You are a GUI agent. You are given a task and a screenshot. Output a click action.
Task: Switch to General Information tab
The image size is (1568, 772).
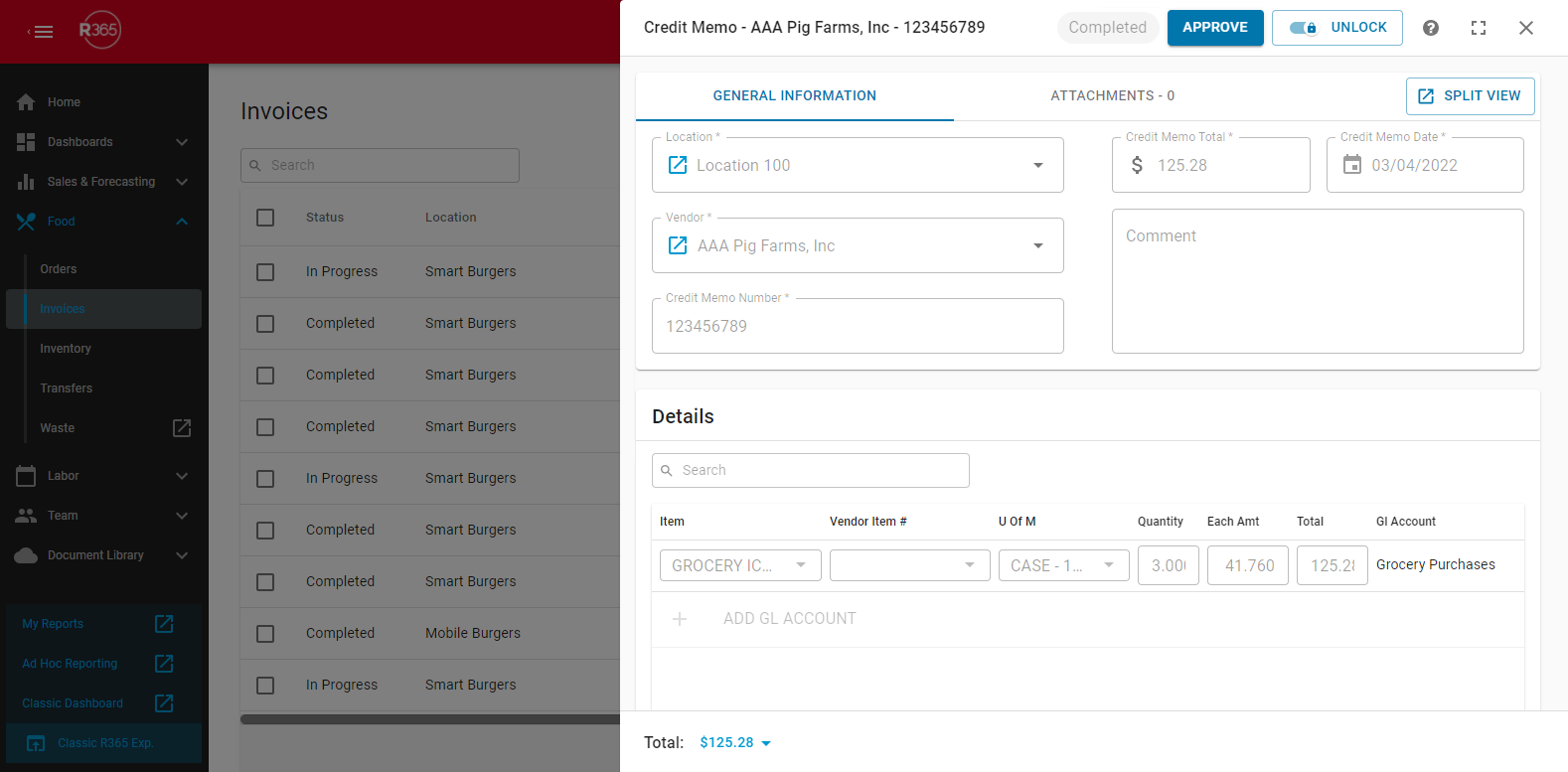tap(795, 96)
